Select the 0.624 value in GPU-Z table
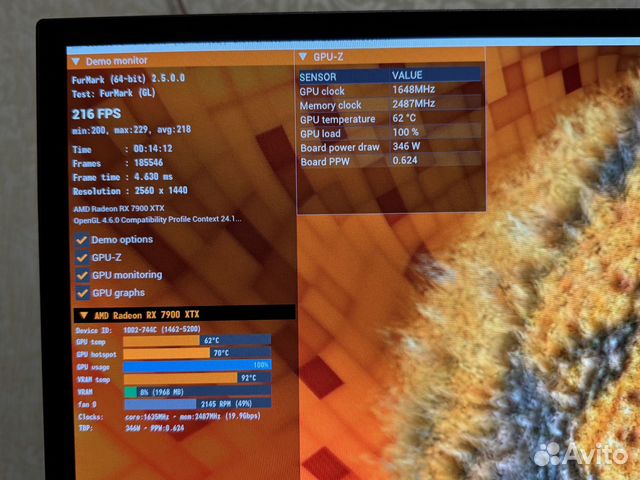This screenshot has width=640, height=480. (x=405, y=160)
